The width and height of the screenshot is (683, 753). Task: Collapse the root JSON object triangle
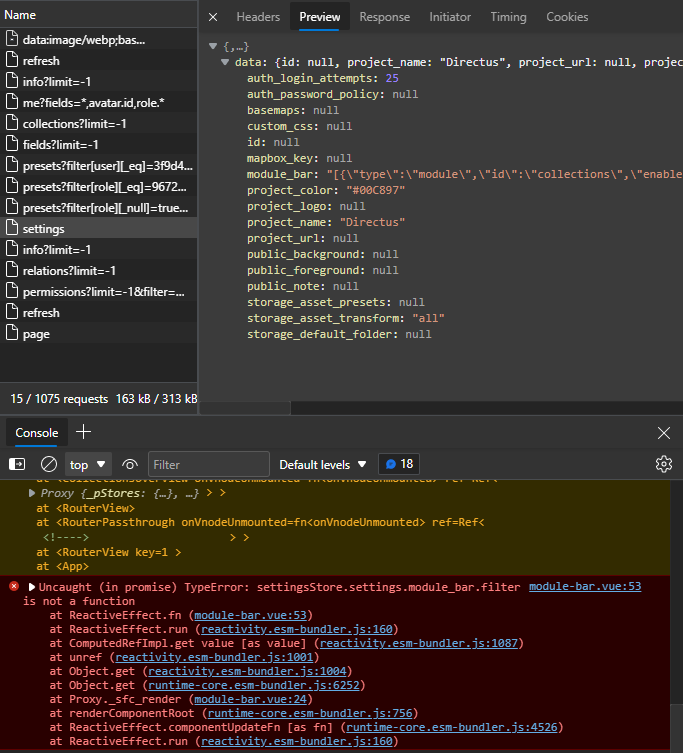(x=213, y=47)
